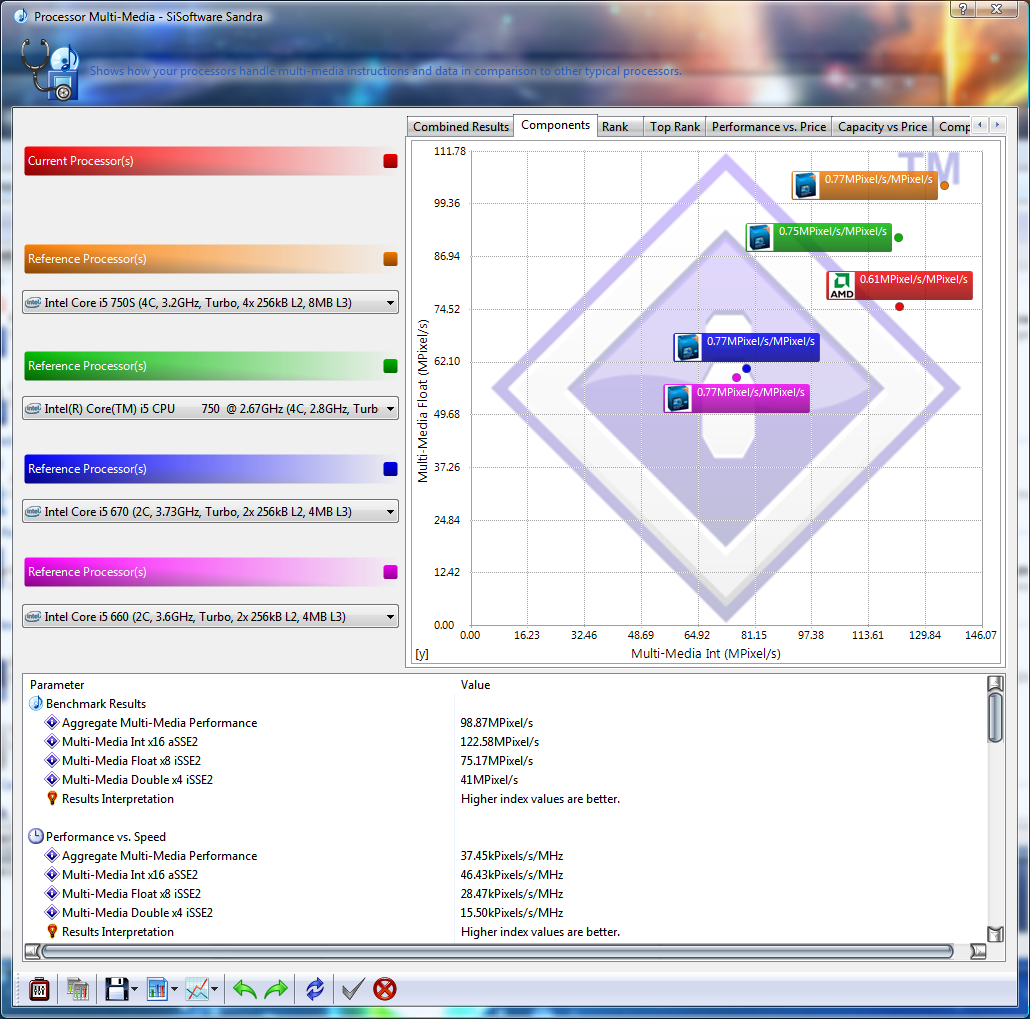Open the Intel Core i5 670 processor dropdown
Viewport: 1030px width, 1019px height.
(x=210, y=511)
